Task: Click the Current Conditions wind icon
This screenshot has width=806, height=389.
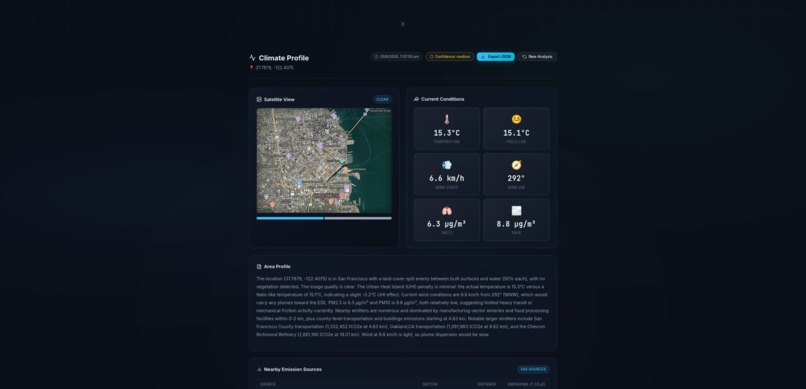Action: click(x=416, y=99)
